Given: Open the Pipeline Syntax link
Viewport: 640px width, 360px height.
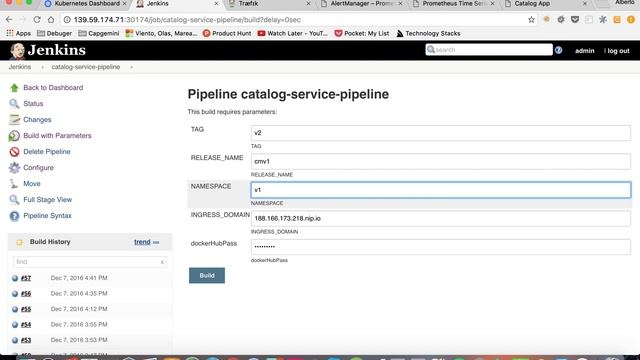Looking at the screenshot, I should [x=47, y=216].
